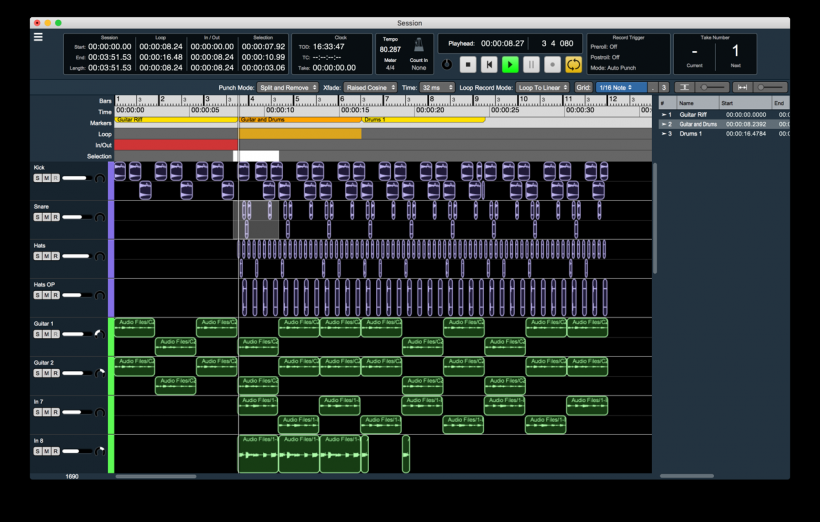Open the Punch Mode dropdown
Screen dimensions: 820x522
pyautogui.click(x=287, y=88)
